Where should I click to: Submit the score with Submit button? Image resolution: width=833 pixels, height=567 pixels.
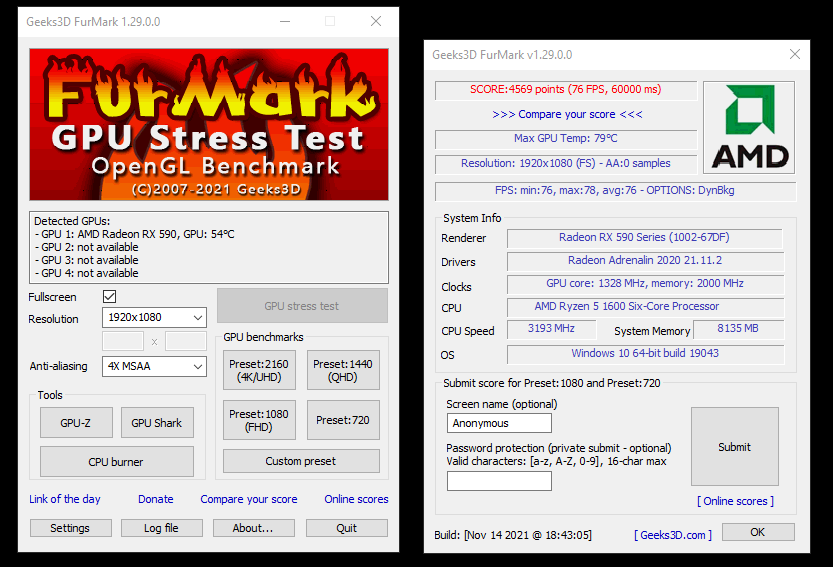point(735,447)
